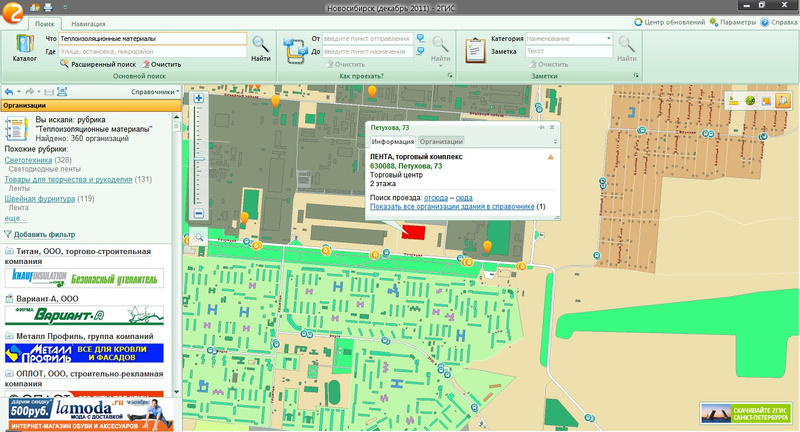
Task: Open Заметки group dialog launcher
Action: point(636,75)
